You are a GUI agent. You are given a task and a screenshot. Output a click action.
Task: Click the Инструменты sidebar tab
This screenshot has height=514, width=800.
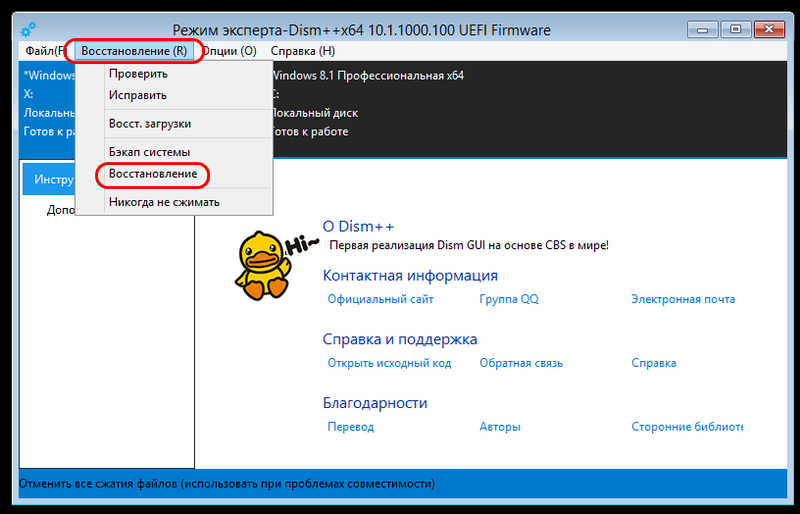pos(49,179)
